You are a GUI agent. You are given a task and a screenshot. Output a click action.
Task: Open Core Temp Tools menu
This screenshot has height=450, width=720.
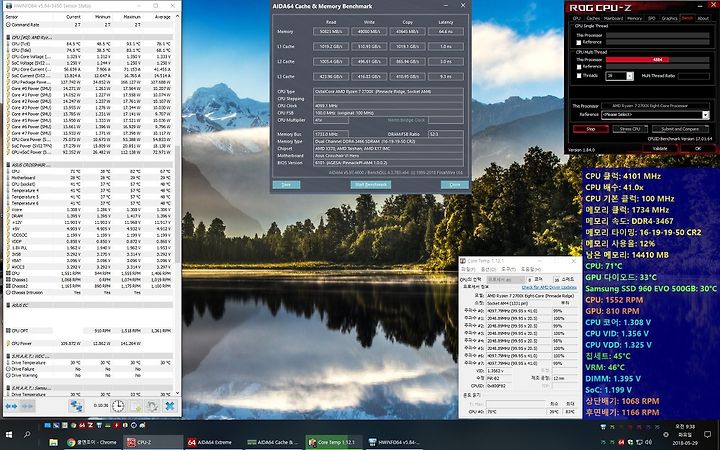(x=508, y=269)
